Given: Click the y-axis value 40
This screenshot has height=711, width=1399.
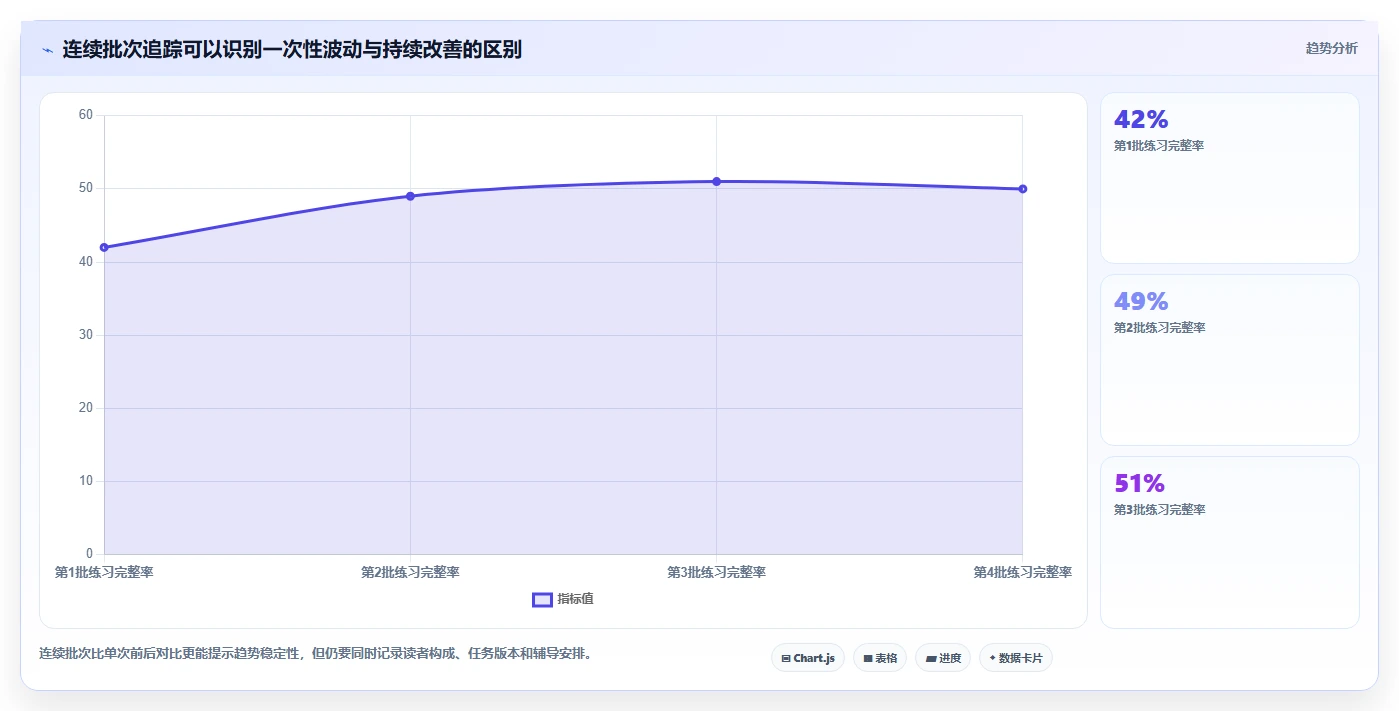Looking at the screenshot, I should pyautogui.click(x=85, y=262).
